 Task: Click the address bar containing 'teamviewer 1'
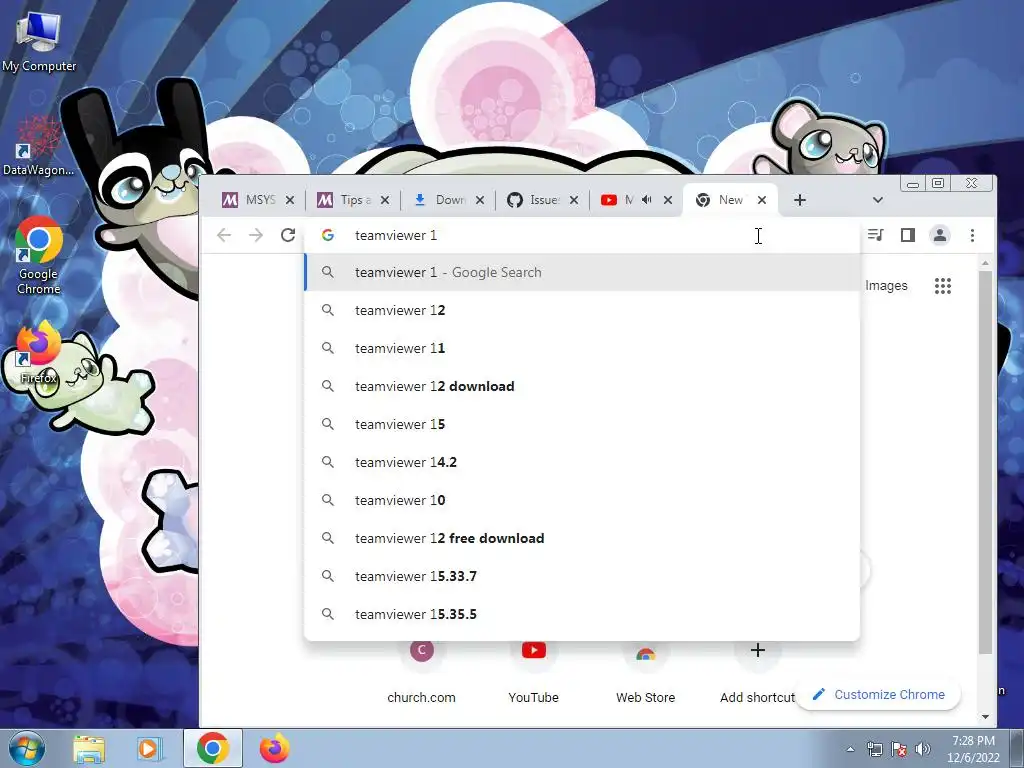click(582, 235)
